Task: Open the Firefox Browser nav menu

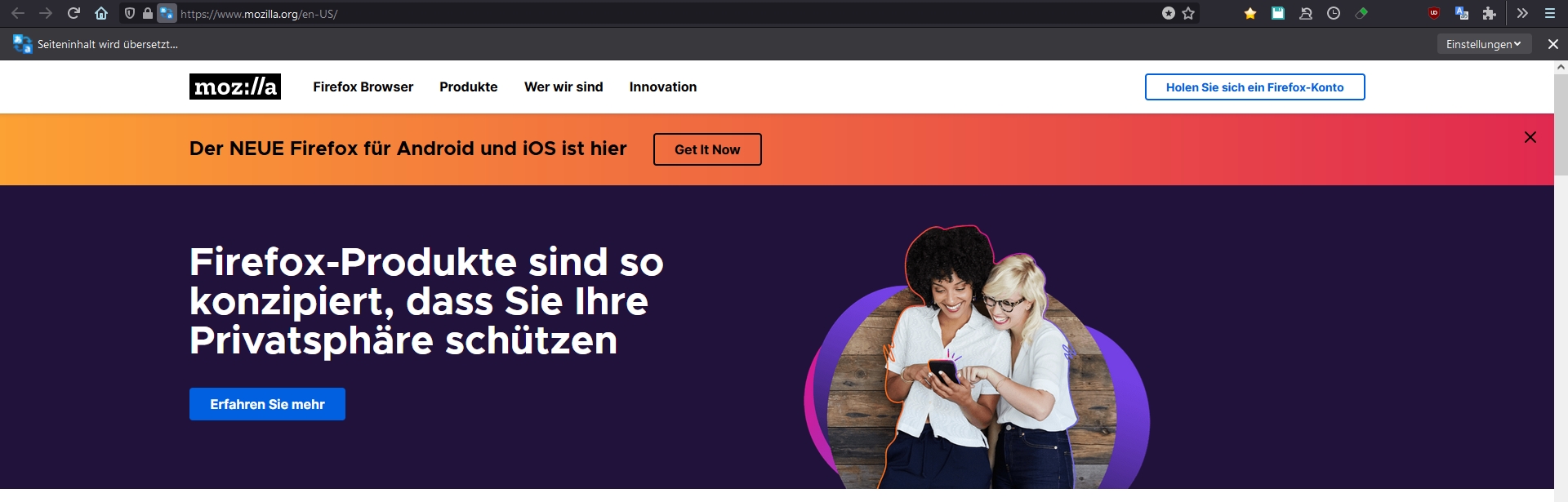Action: click(363, 87)
